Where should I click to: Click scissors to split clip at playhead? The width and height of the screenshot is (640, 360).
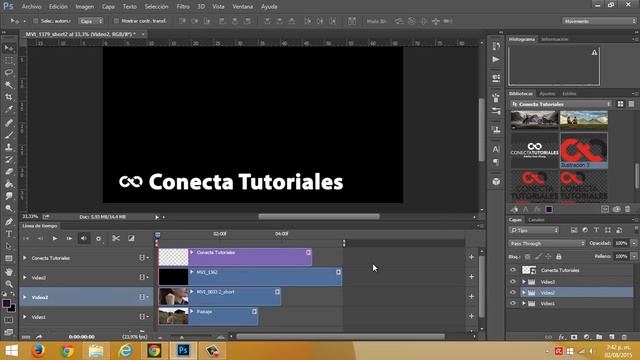click(x=116, y=238)
